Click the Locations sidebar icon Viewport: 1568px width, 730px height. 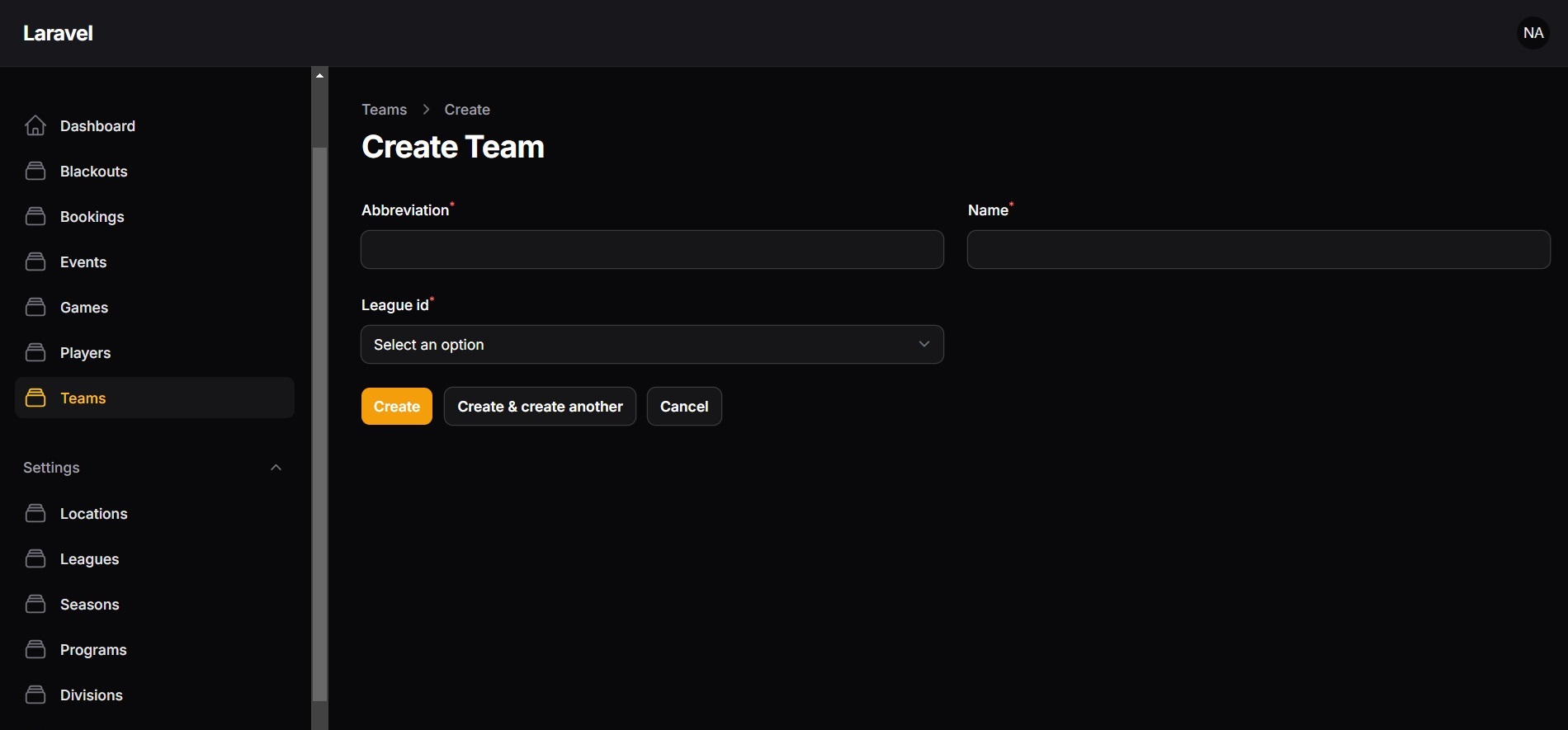point(35,513)
